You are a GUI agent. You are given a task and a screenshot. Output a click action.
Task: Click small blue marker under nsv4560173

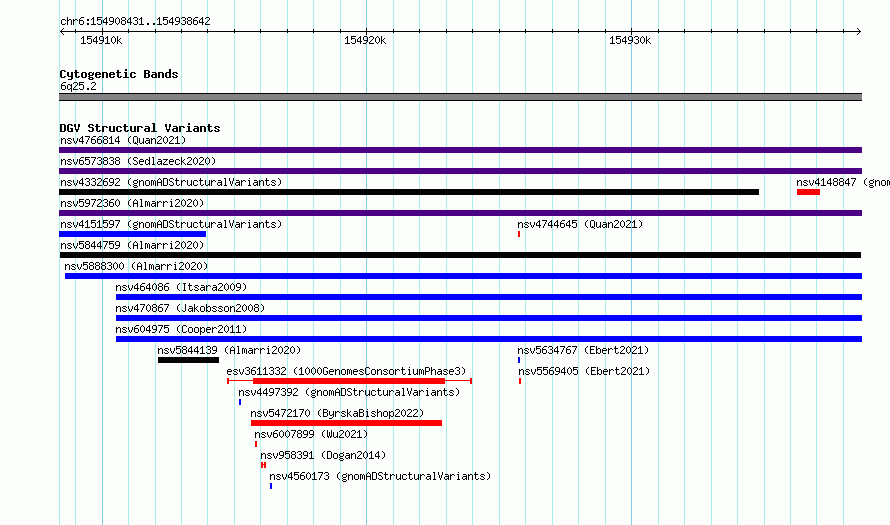(271, 486)
